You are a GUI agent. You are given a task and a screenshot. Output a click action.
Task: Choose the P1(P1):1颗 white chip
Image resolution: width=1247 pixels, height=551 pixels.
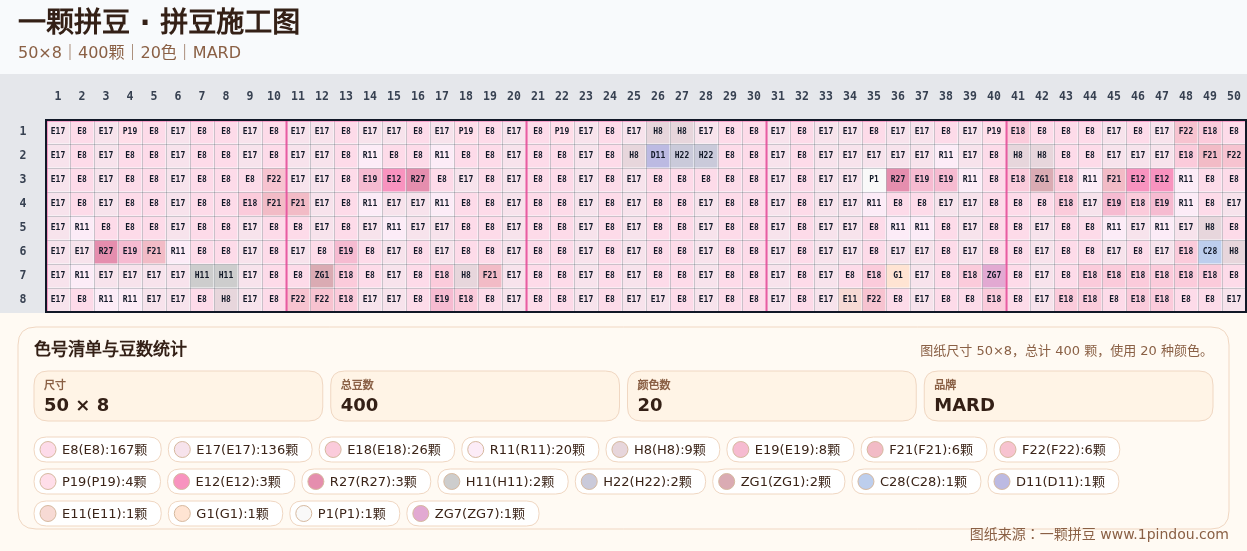click(345, 514)
